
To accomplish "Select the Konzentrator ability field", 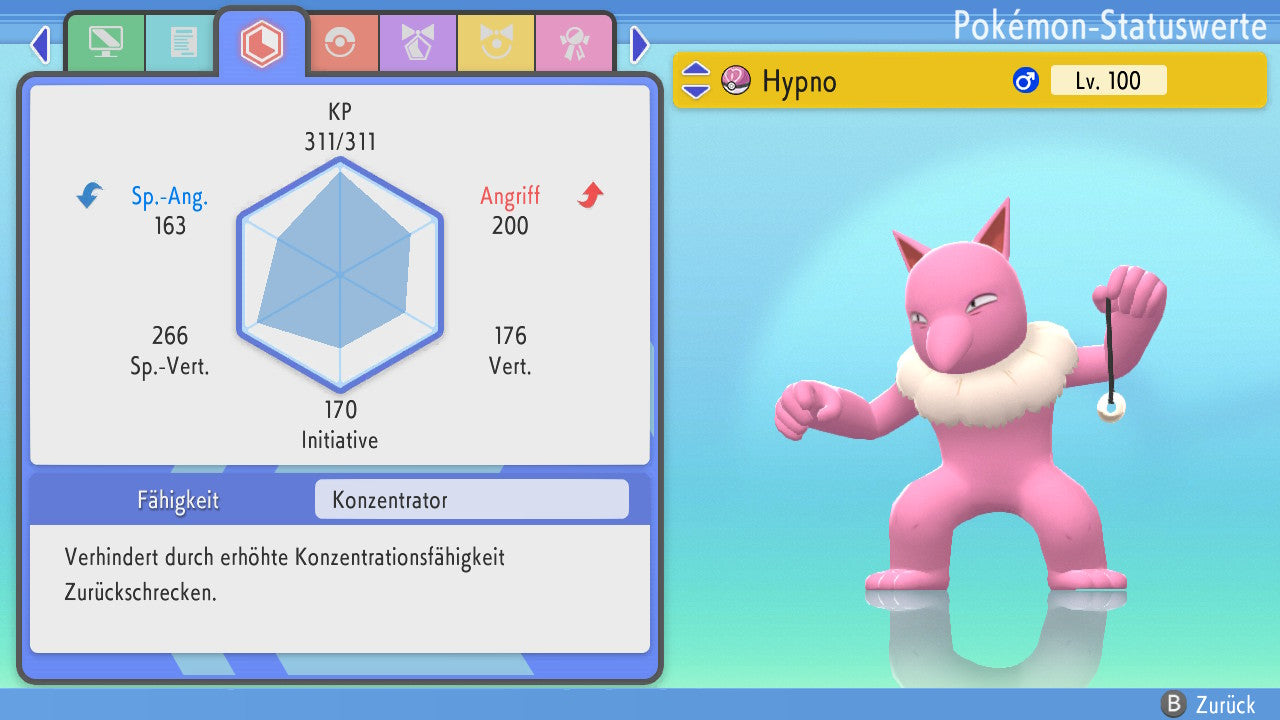I will coord(471,499).
